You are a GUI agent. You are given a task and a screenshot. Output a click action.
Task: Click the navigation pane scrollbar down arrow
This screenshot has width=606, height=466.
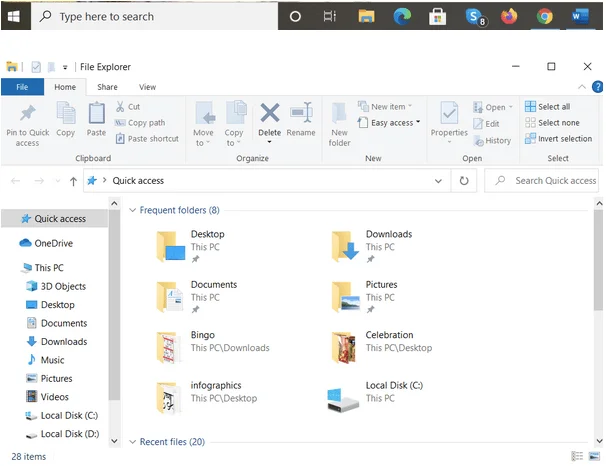(114, 440)
